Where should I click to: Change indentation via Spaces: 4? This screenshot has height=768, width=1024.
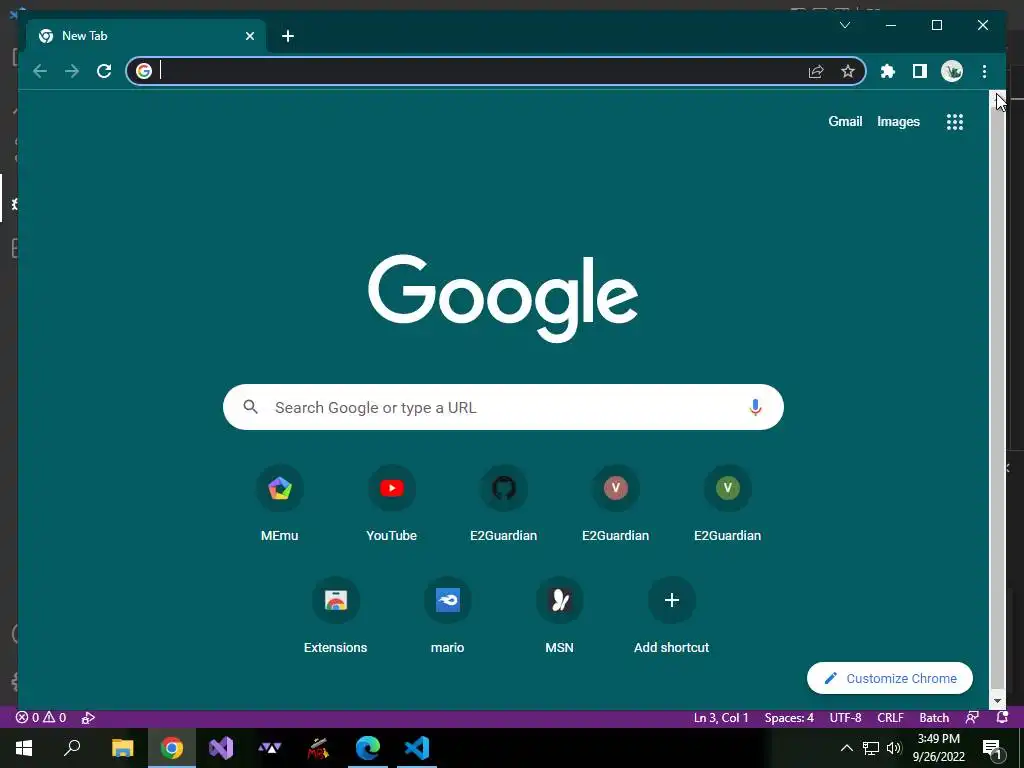pyautogui.click(x=789, y=717)
